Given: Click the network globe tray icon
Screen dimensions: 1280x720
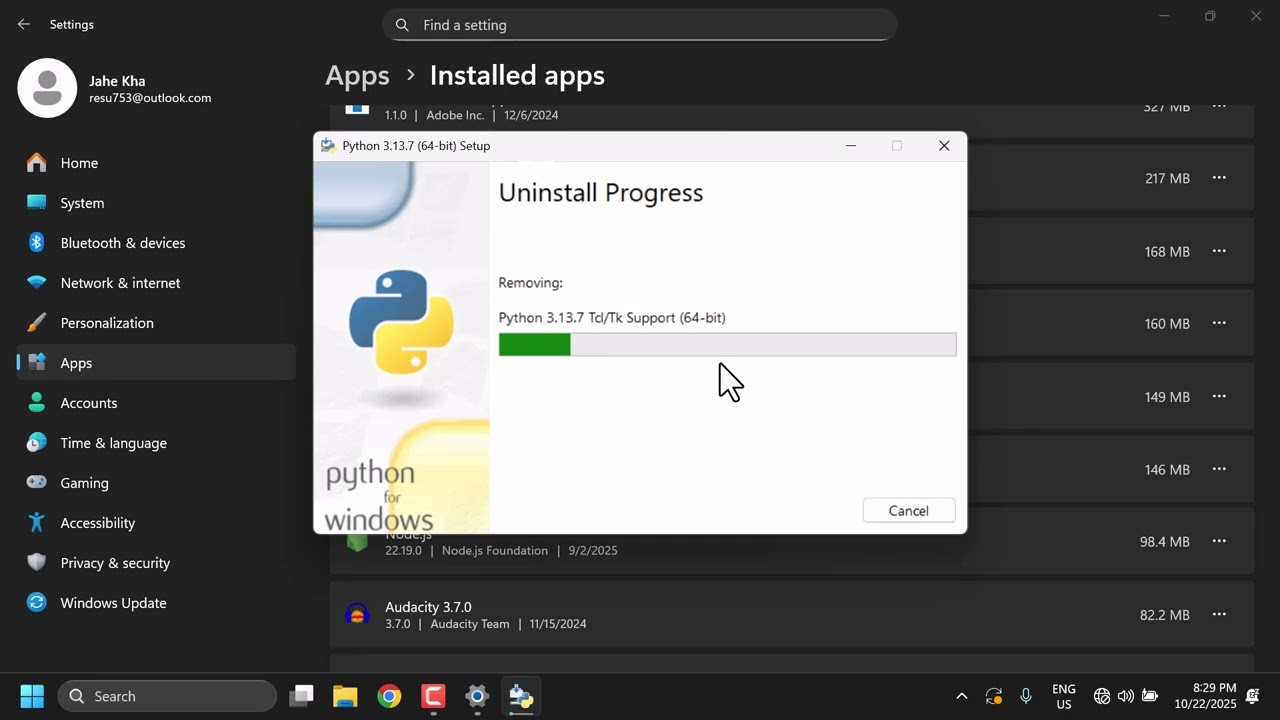Looking at the screenshot, I should pyautogui.click(x=1102, y=696).
